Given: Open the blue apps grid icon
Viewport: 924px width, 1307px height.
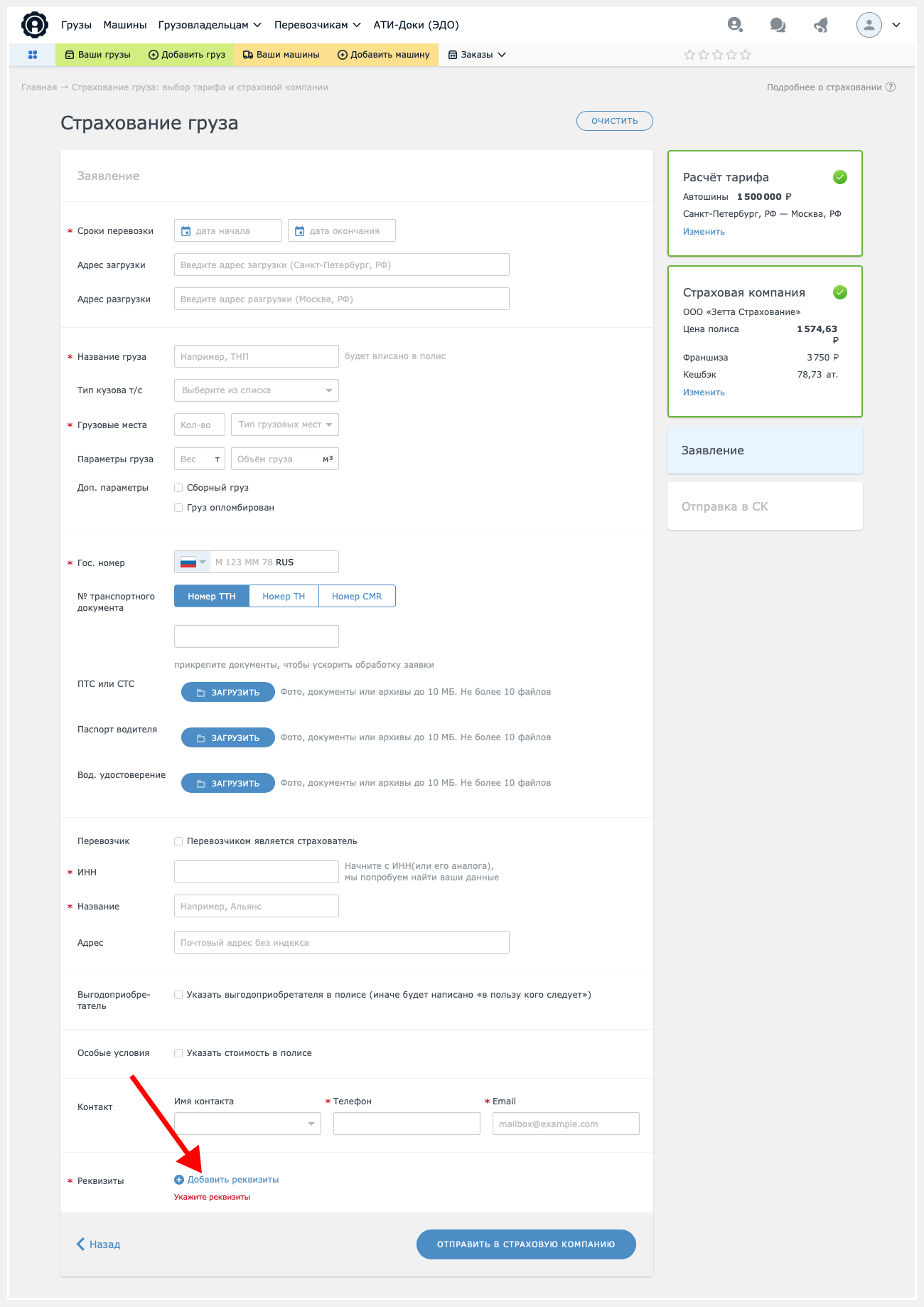Looking at the screenshot, I should pos(33,55).
